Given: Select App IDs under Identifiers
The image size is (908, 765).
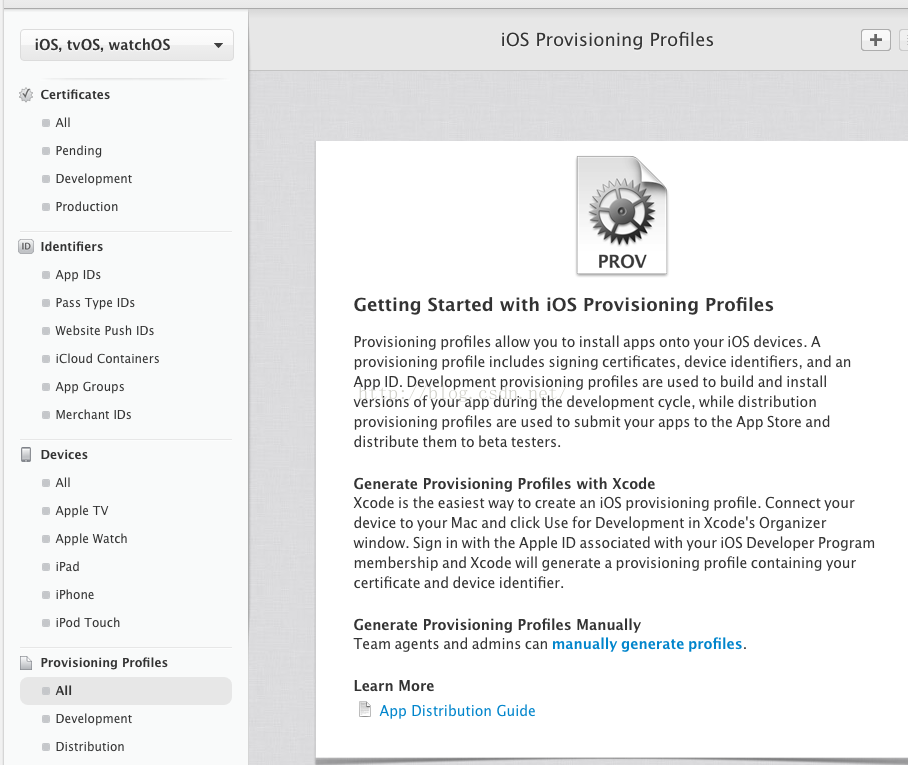Looking at the screenshot, I should point(78,275).
